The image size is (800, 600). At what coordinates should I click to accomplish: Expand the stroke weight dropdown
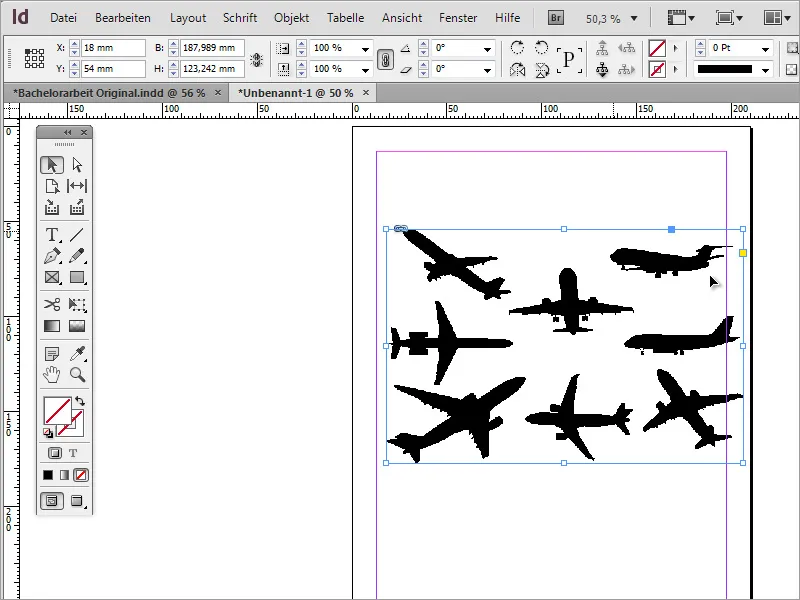(765, 49)
